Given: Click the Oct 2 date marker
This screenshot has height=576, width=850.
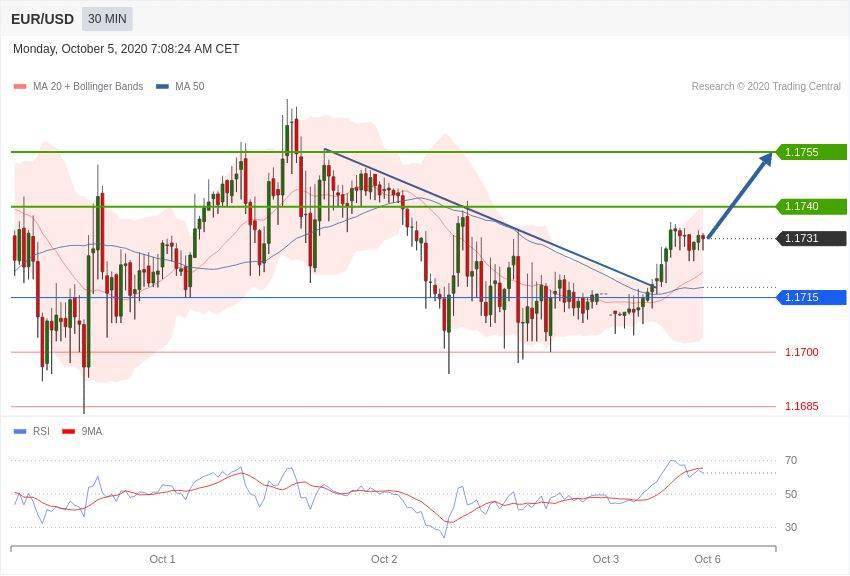Looking at the screenshot, I should pos(384,559).
